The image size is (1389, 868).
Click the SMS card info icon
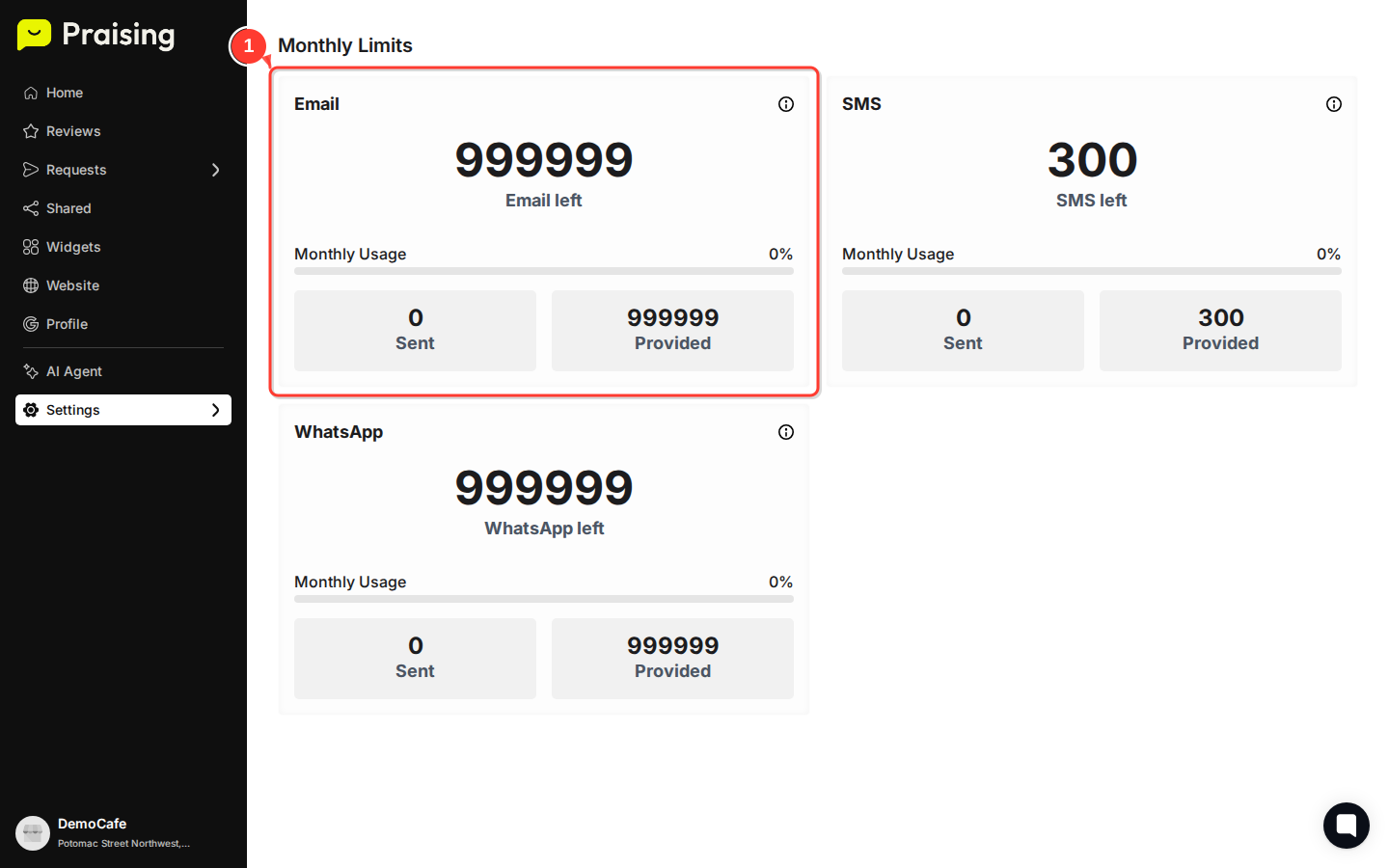(x=1334, y=104)
